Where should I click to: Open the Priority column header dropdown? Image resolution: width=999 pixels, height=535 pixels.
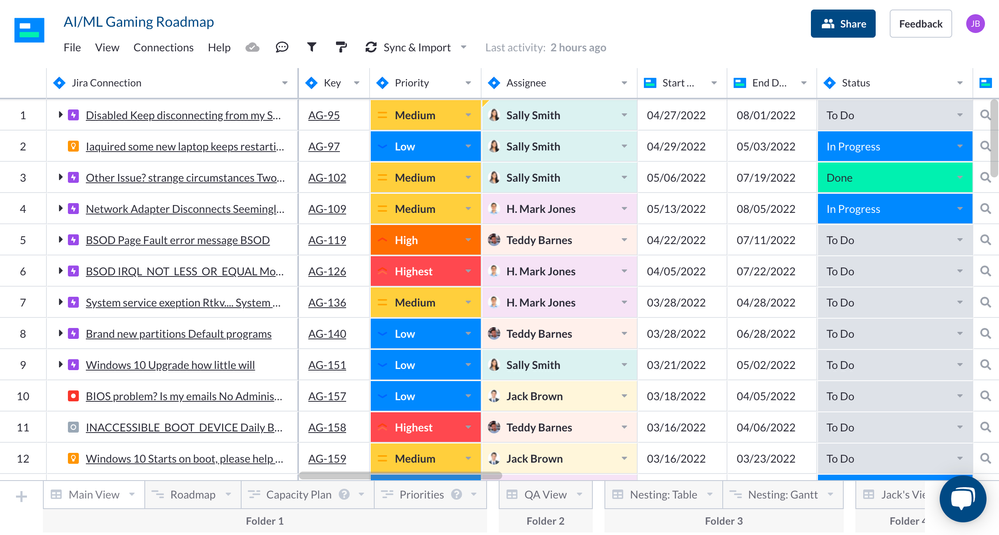click(468, 83)
